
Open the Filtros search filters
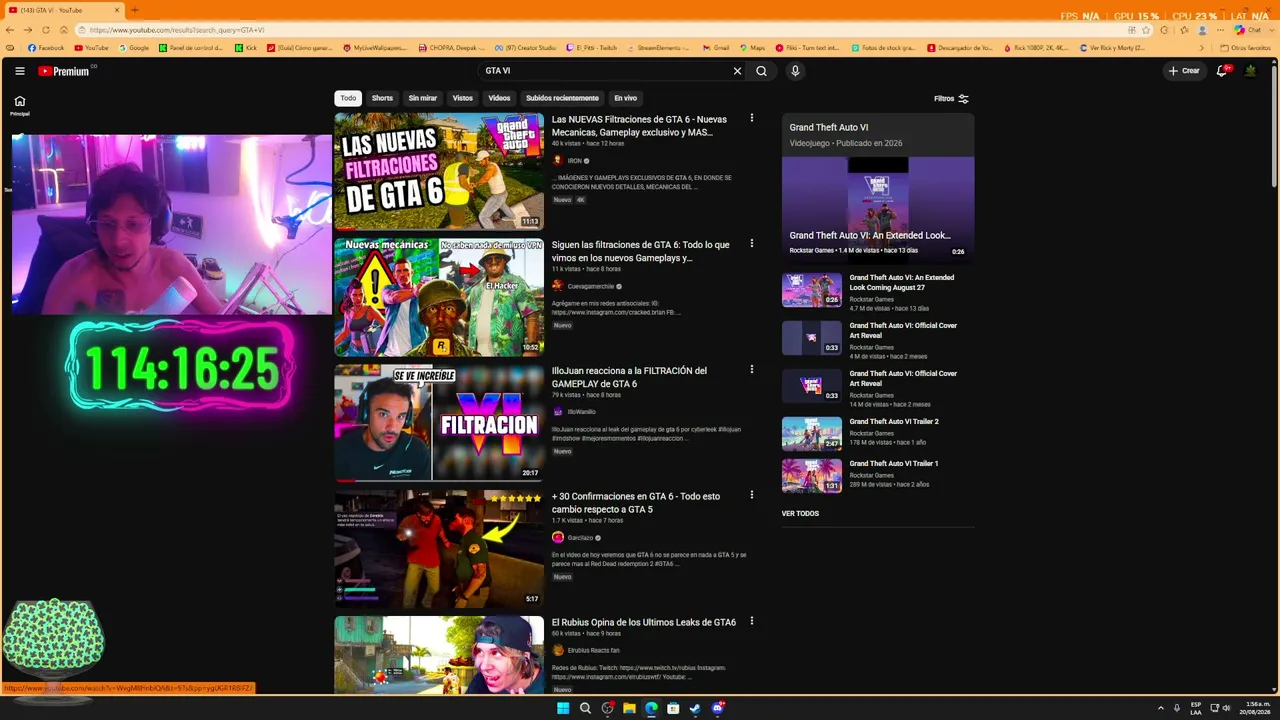pyautogui.click(x=951, y=99)
